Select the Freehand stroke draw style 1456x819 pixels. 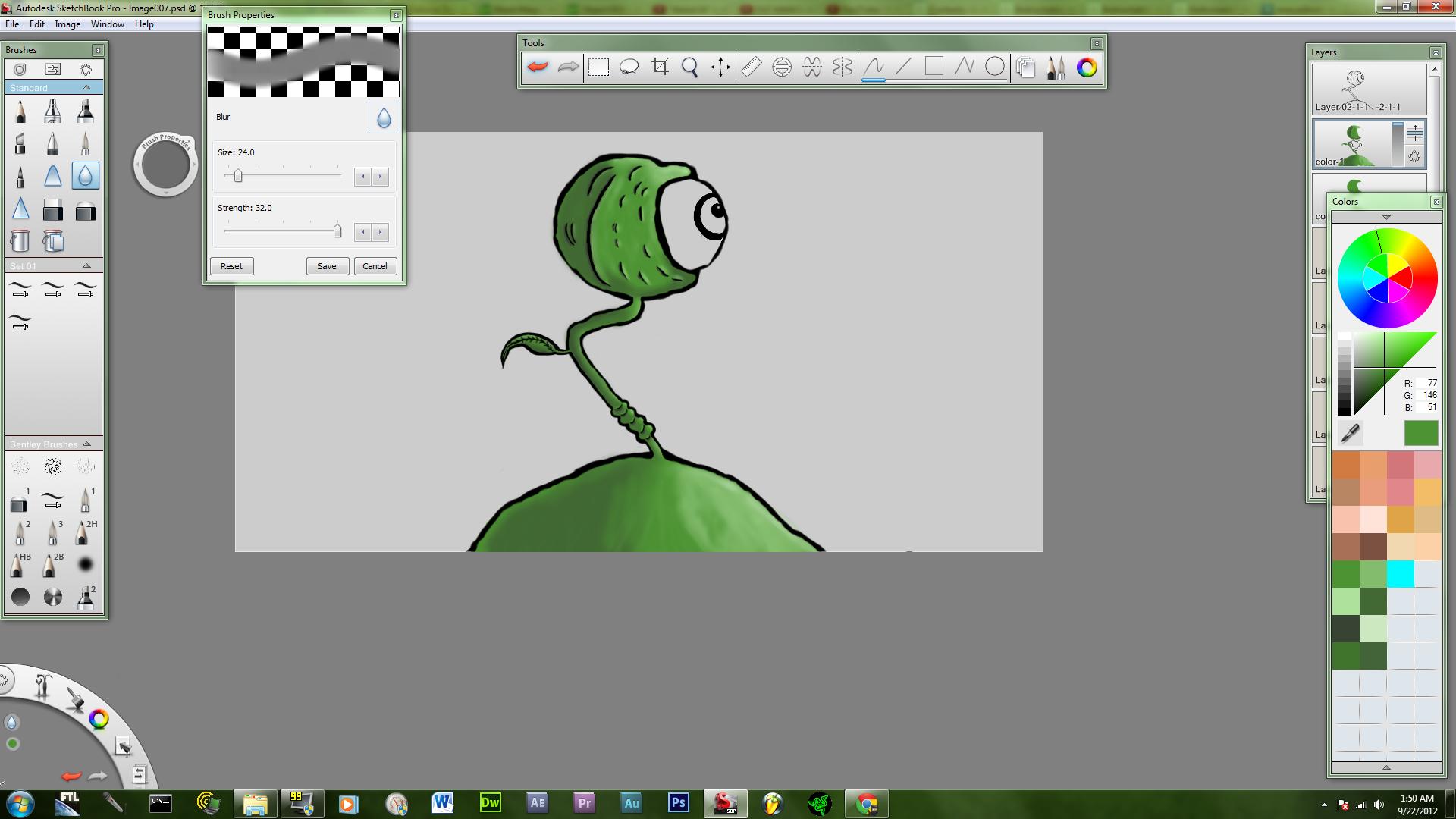point(874,67)
